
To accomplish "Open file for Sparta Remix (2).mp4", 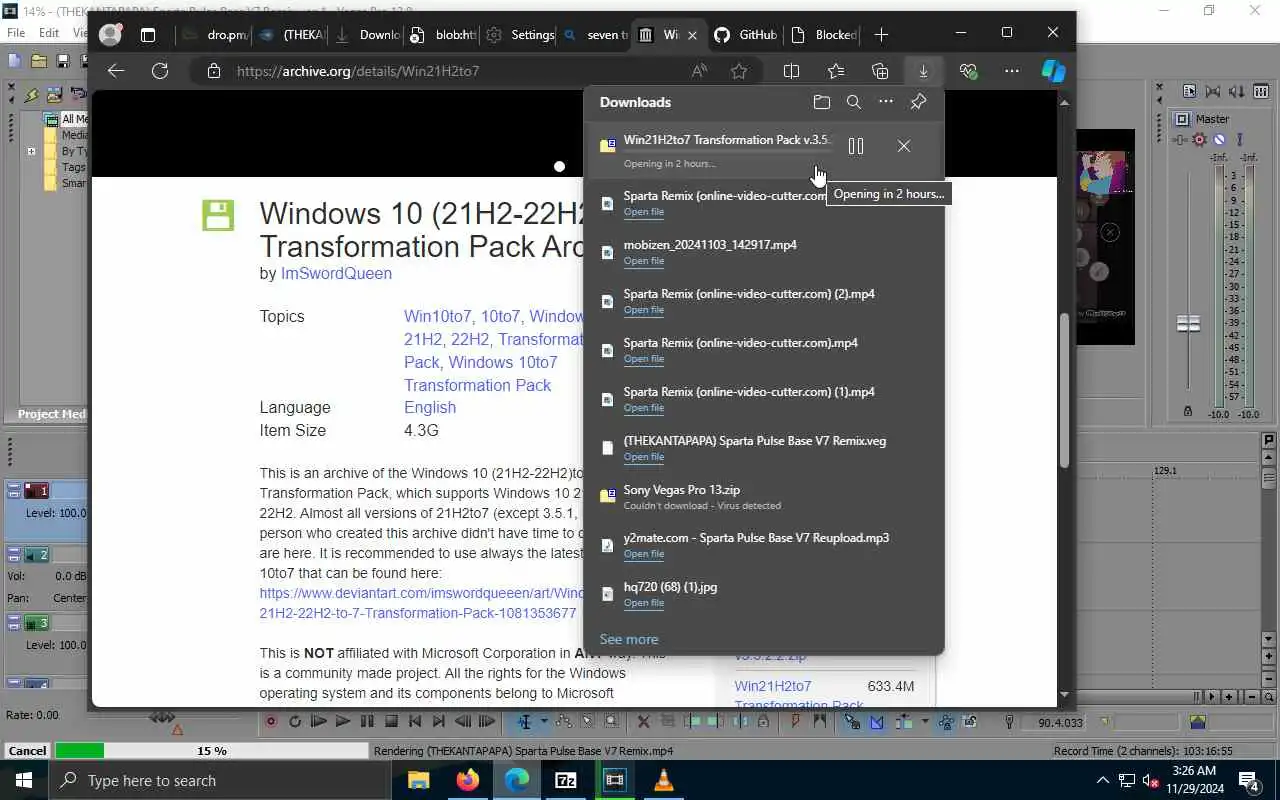I will (x=644, y=310).
